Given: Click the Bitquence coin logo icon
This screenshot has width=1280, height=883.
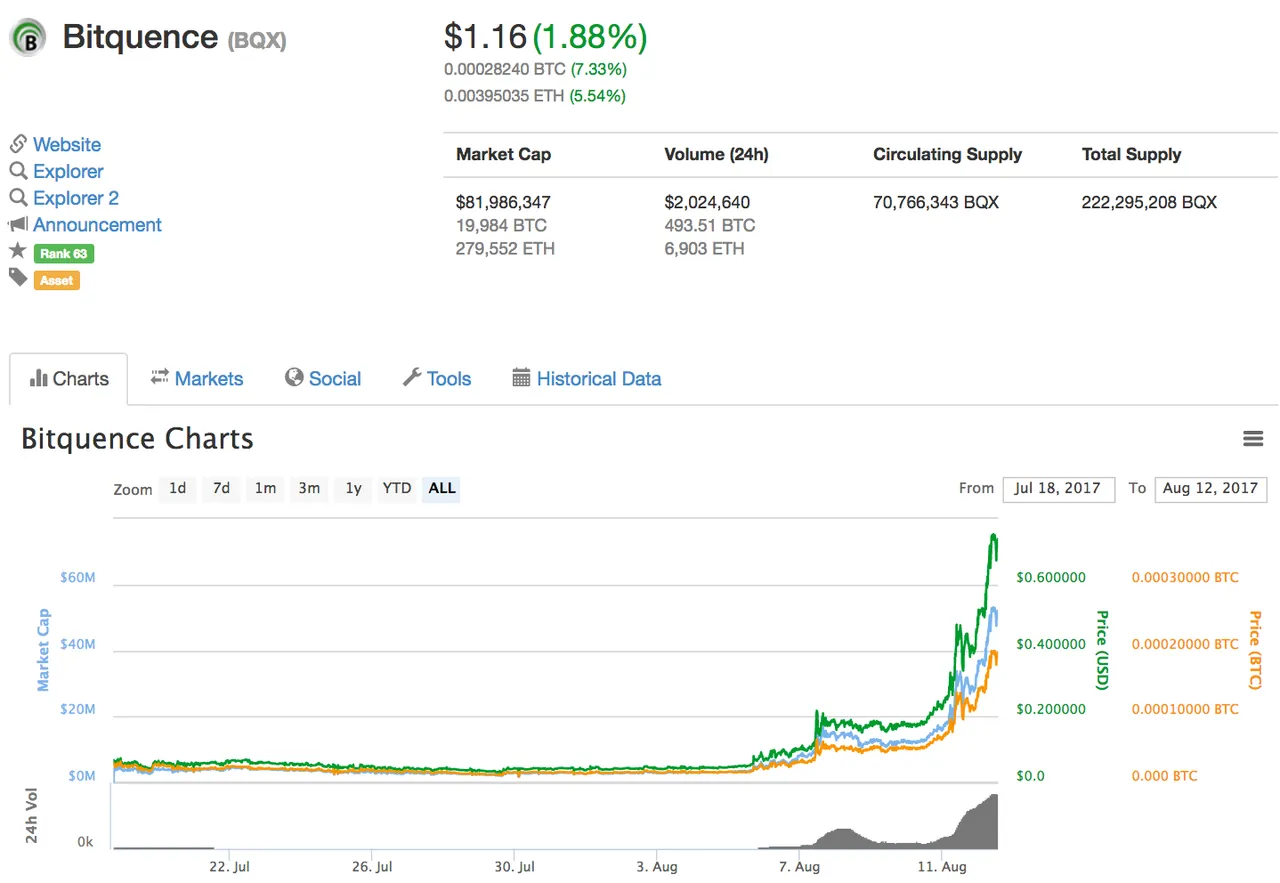Looking at the screenshot, I should 28,38.
